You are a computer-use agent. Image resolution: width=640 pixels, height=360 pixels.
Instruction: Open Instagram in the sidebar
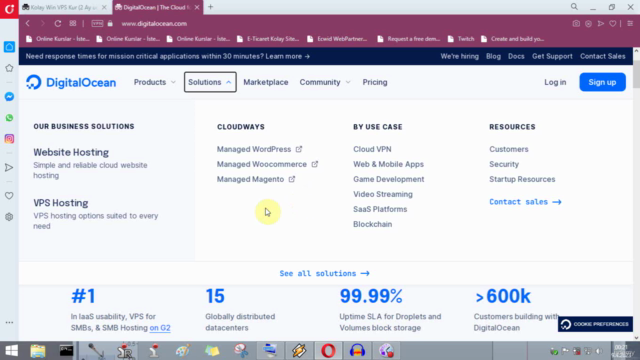tap(9, 139)
